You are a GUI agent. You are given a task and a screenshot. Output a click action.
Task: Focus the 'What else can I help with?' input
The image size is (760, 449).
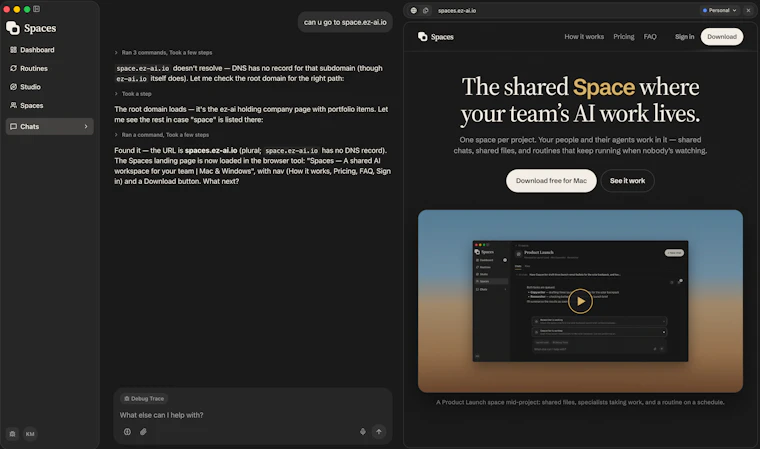[x=252, y=415]
